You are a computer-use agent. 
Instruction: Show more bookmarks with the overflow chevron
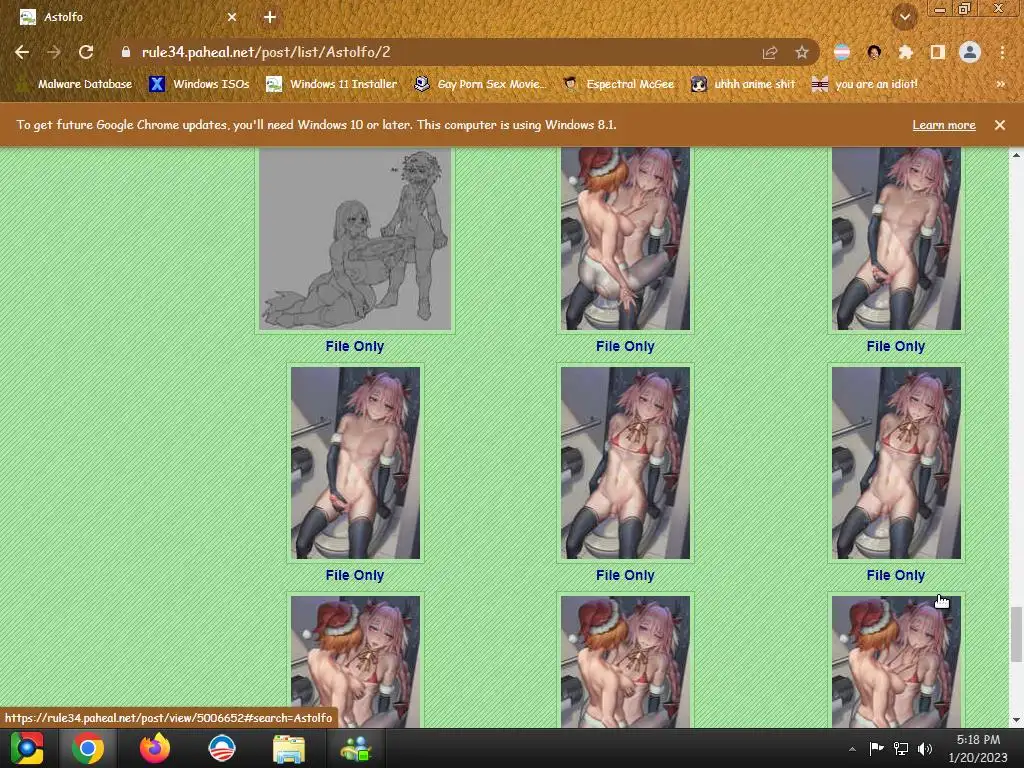click(x=1000, y=84)
